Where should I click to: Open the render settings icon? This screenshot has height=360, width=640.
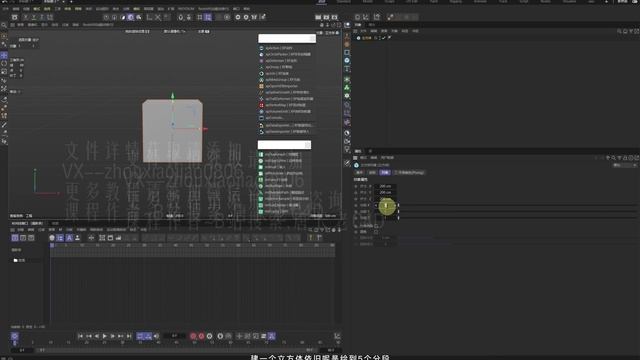pos(335,17)
